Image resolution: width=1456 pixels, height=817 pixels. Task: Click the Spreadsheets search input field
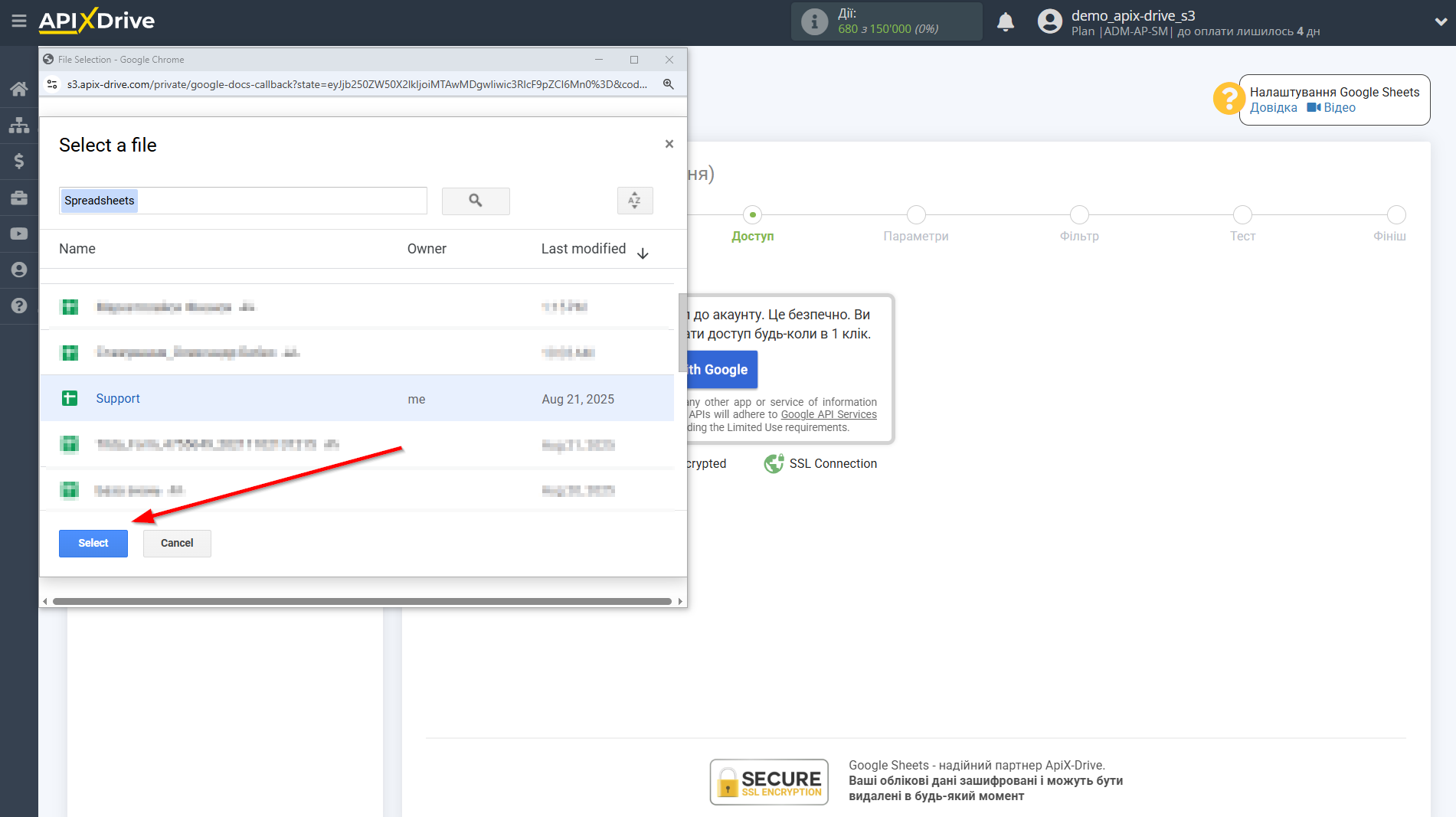coord(243,201)
